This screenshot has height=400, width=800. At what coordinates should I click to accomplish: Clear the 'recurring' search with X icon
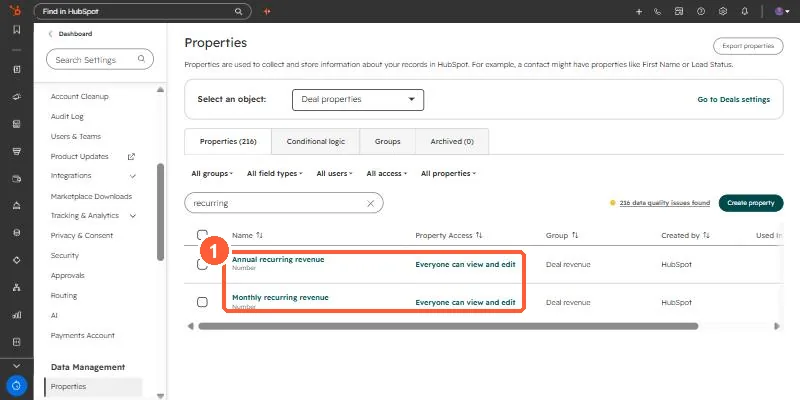click(371, 203)
